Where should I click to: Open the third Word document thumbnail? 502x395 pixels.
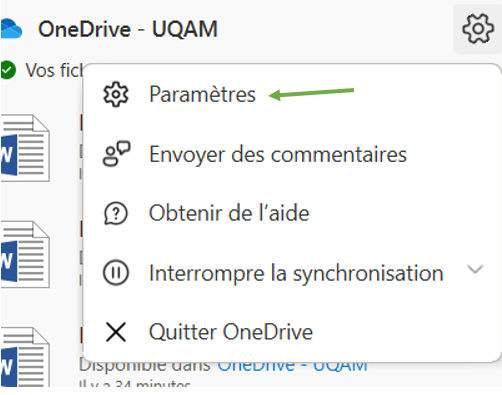tap(25, 357)
